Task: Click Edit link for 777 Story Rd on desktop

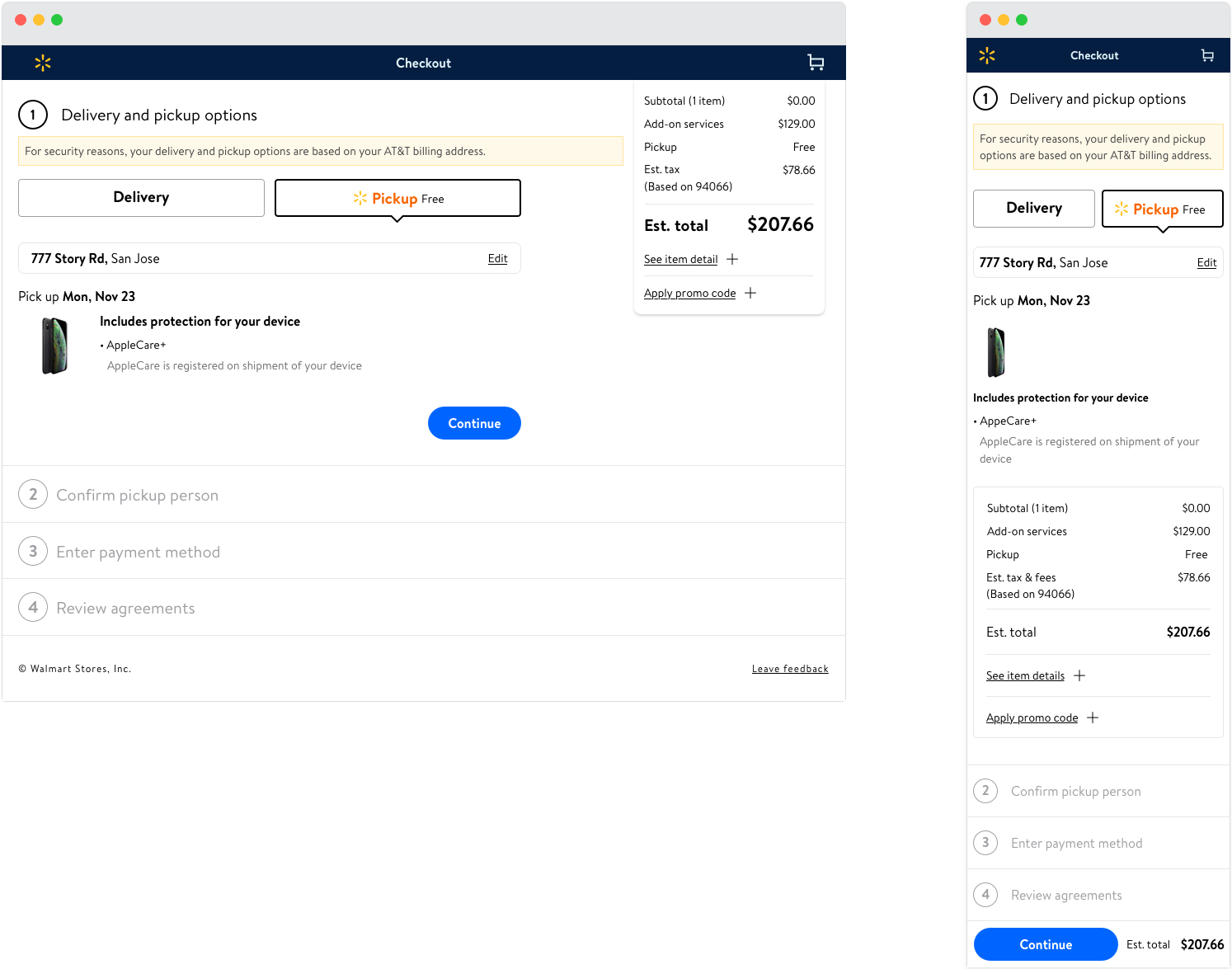Action: [x=497, y=258]
